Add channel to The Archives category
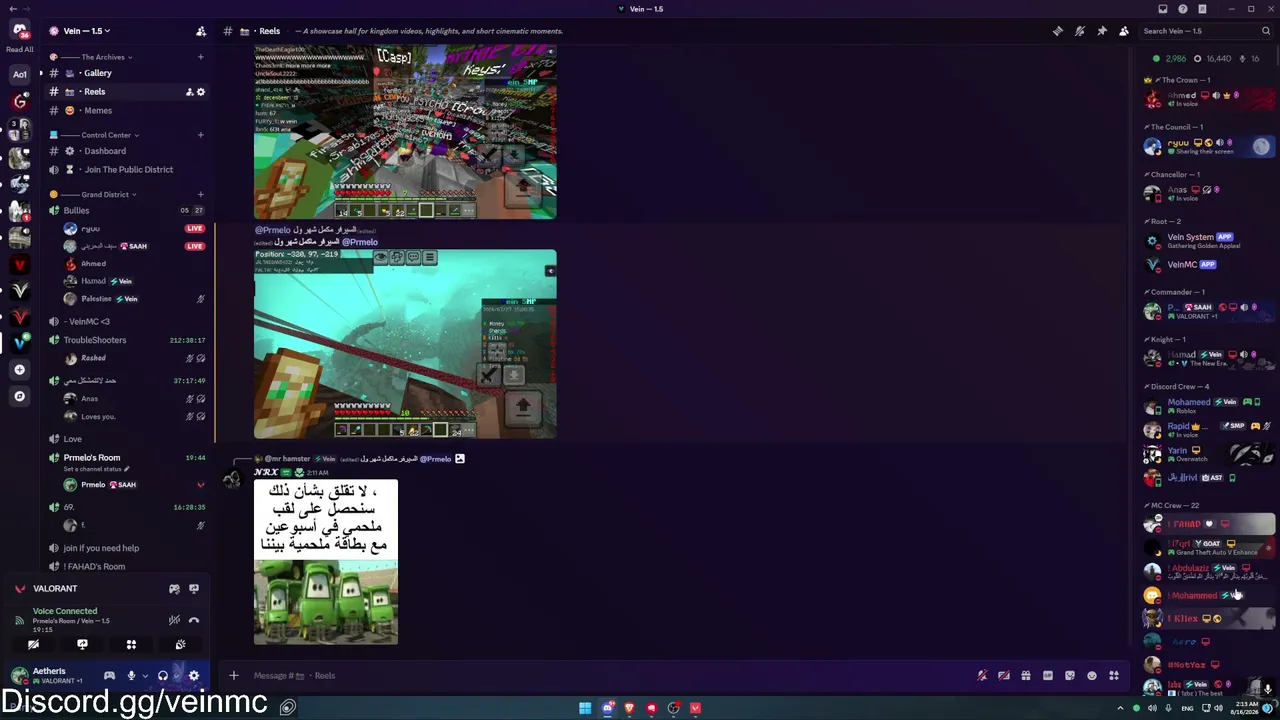The height and width of the screenshot is (720, 1280). point(200,57)
